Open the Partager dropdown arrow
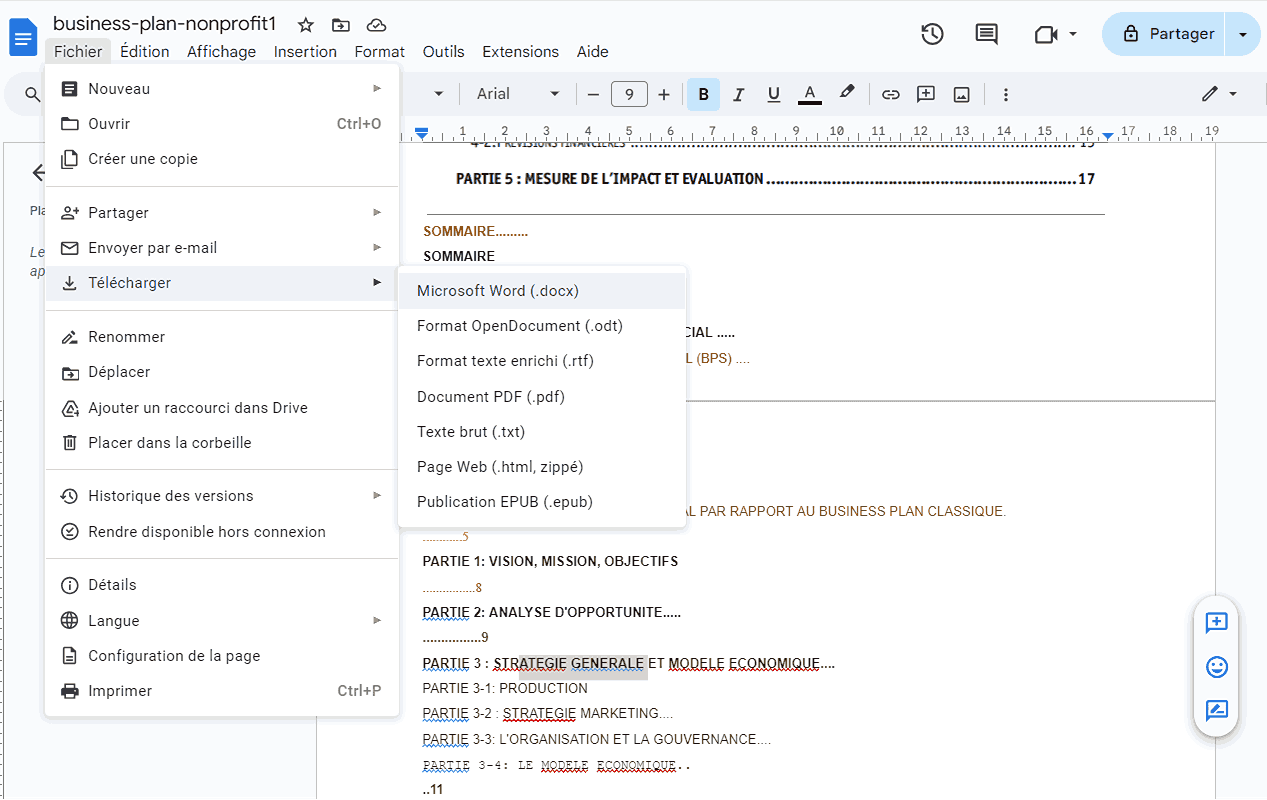The height and width of the screenshot is (800, 1267). click(1243, 34)
